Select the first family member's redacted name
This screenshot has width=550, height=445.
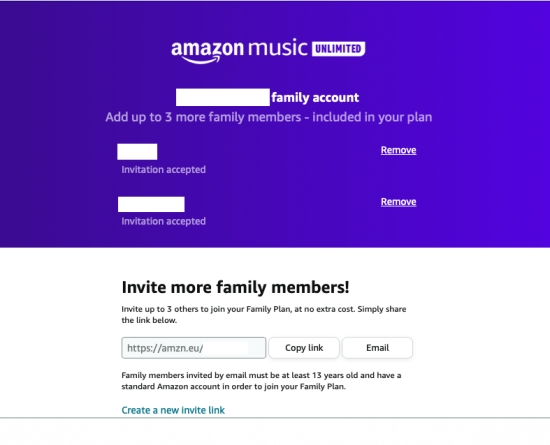click(x=137, y=151)
